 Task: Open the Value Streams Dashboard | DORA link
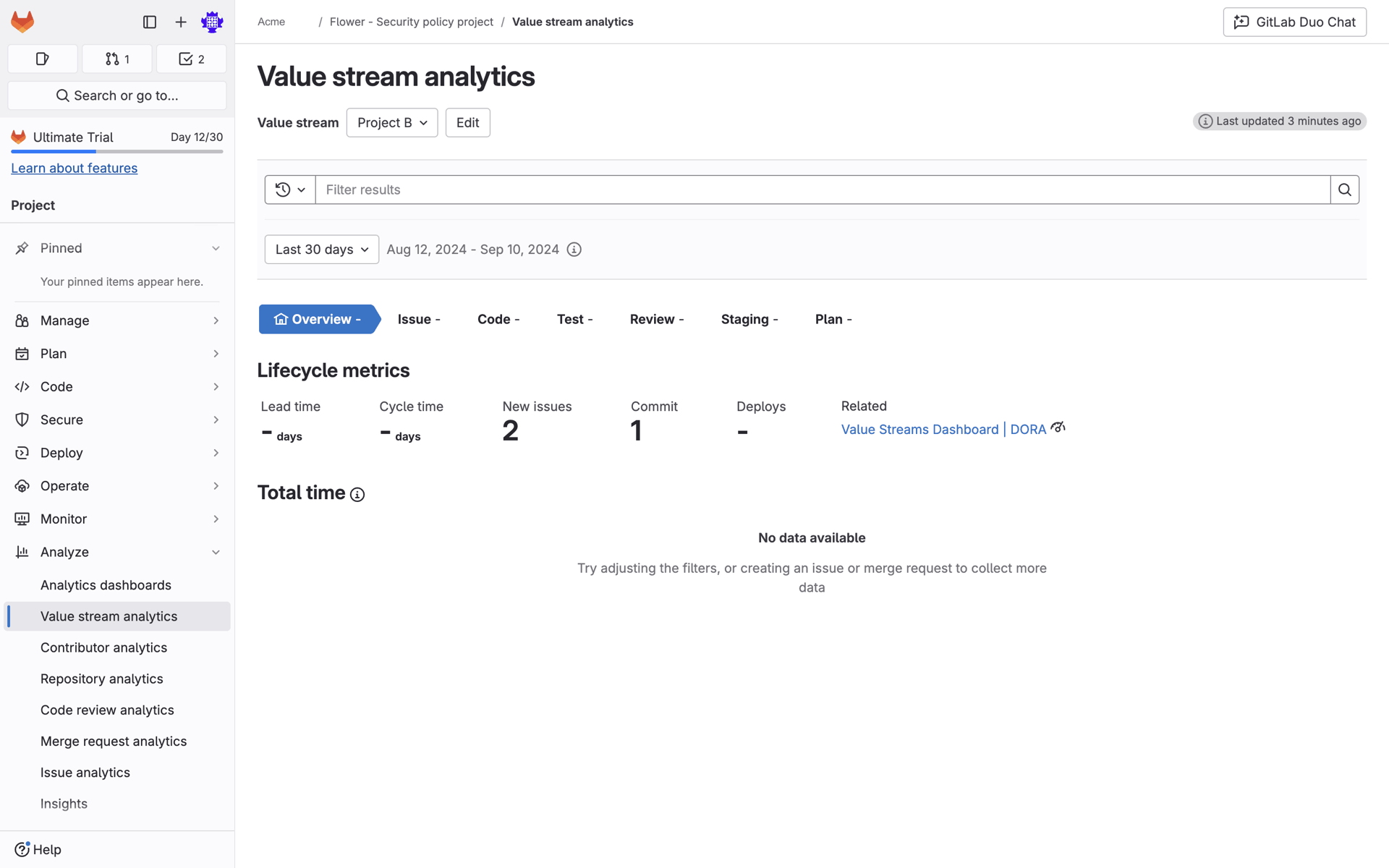coord(944,430)
